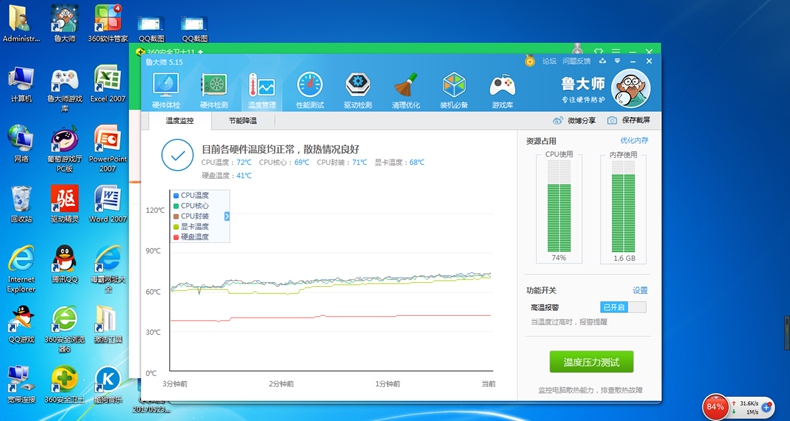
Task: Open the 装机必备 essential software cube icon
Action: click(x=454, y=87)
